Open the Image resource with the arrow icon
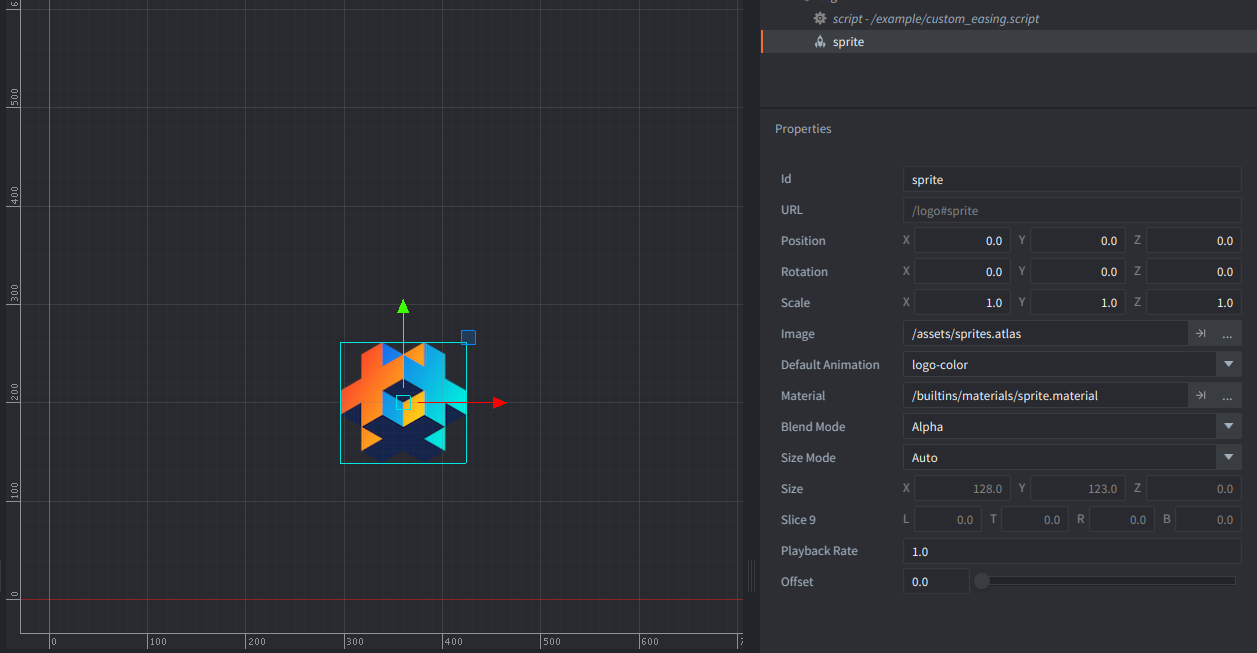The width and height of the screenshot is (1257, 653). 1201,334
